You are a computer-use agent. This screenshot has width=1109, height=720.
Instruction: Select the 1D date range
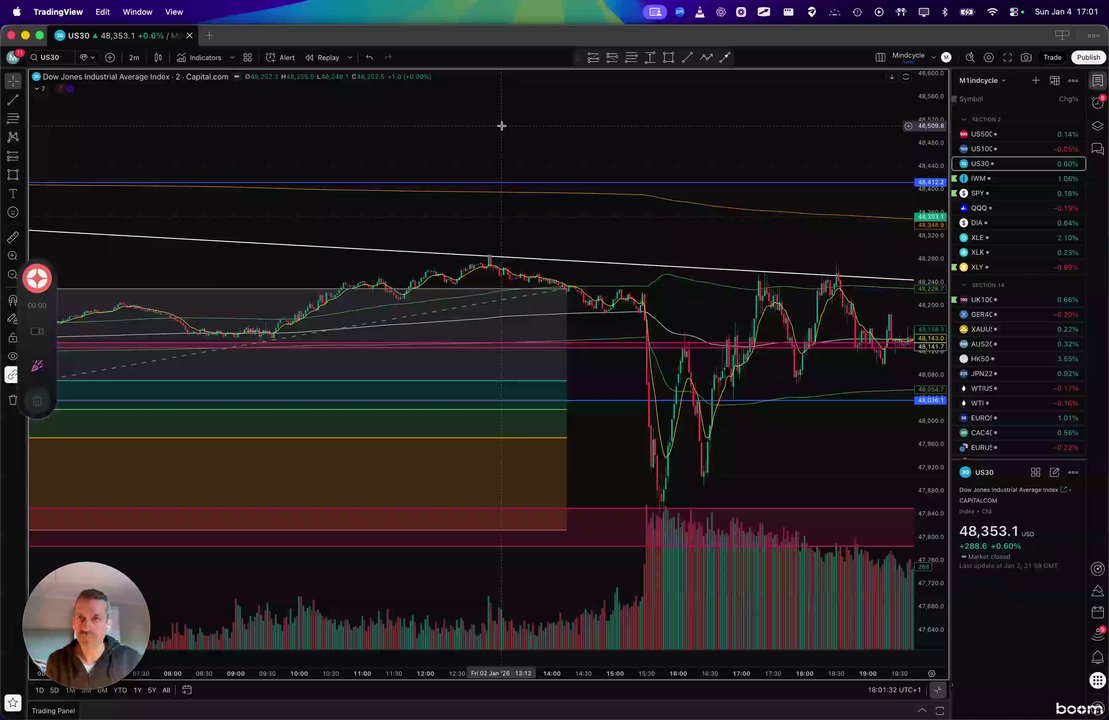[x=40, y=690]
